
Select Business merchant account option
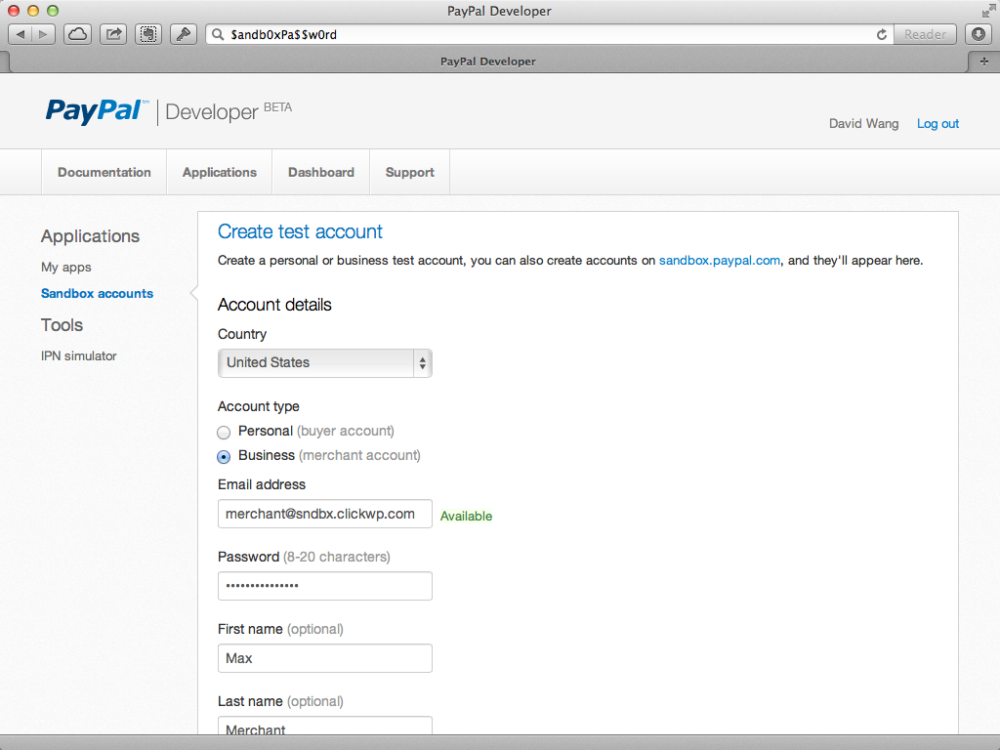[x=224, y=457]
